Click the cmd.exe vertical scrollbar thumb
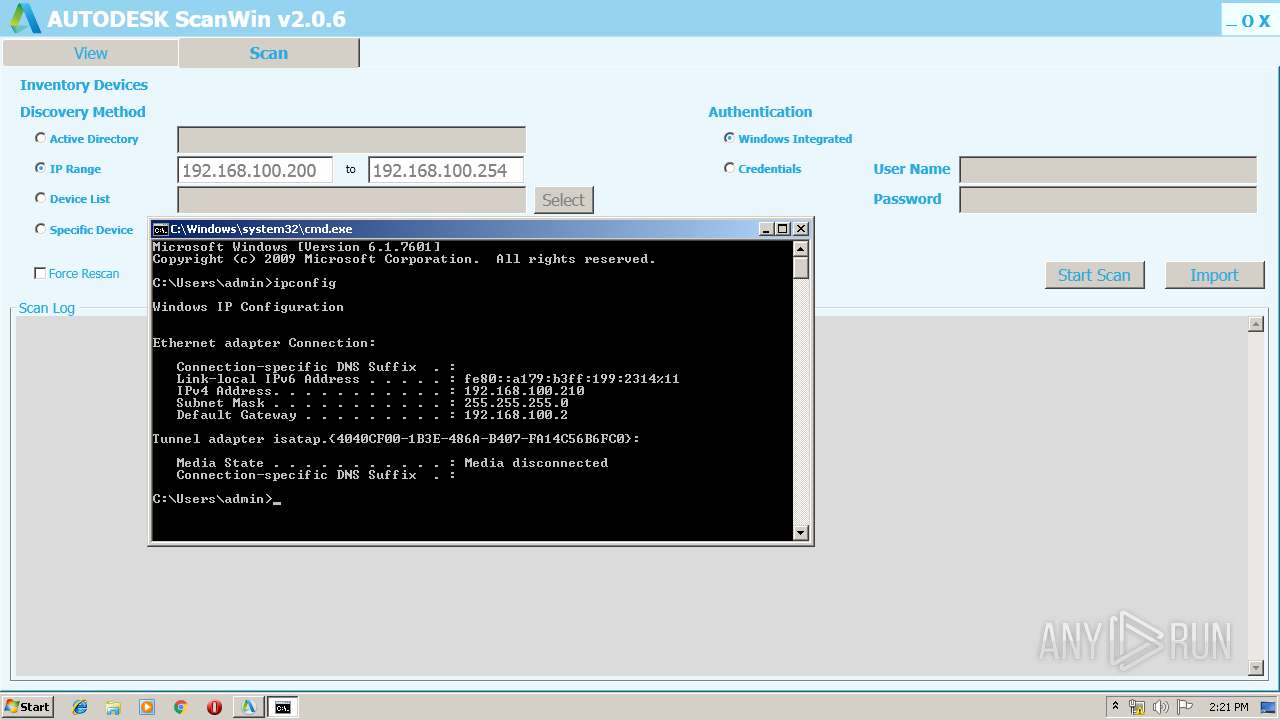The height and width of the screenshot is (720, 1280). click(800, 268)
